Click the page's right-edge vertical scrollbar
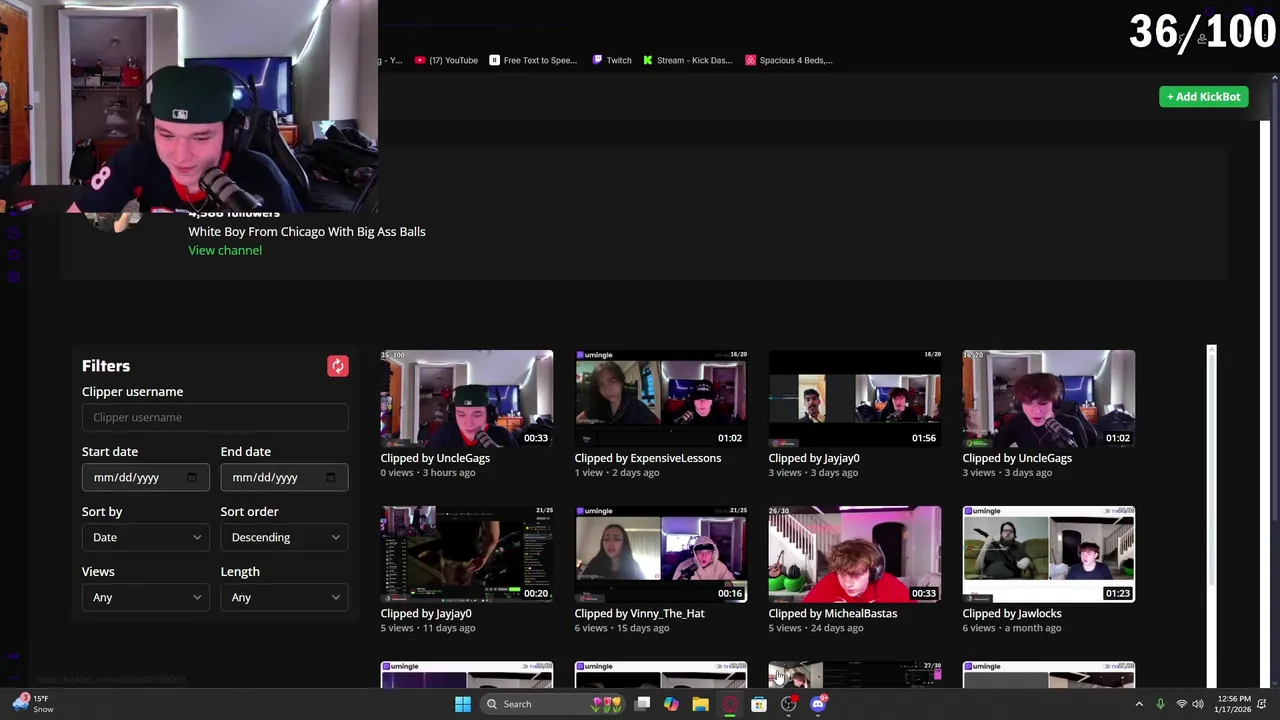 click(1274, 300)
